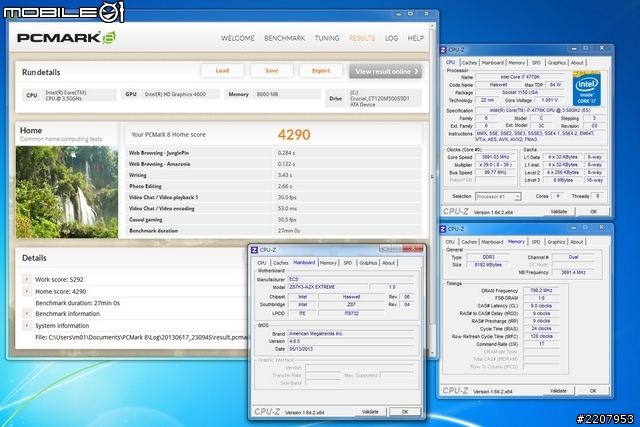Click the Export button in Run details
The height and width of the screenshot is (427, 640).
[x=321, y=71]
